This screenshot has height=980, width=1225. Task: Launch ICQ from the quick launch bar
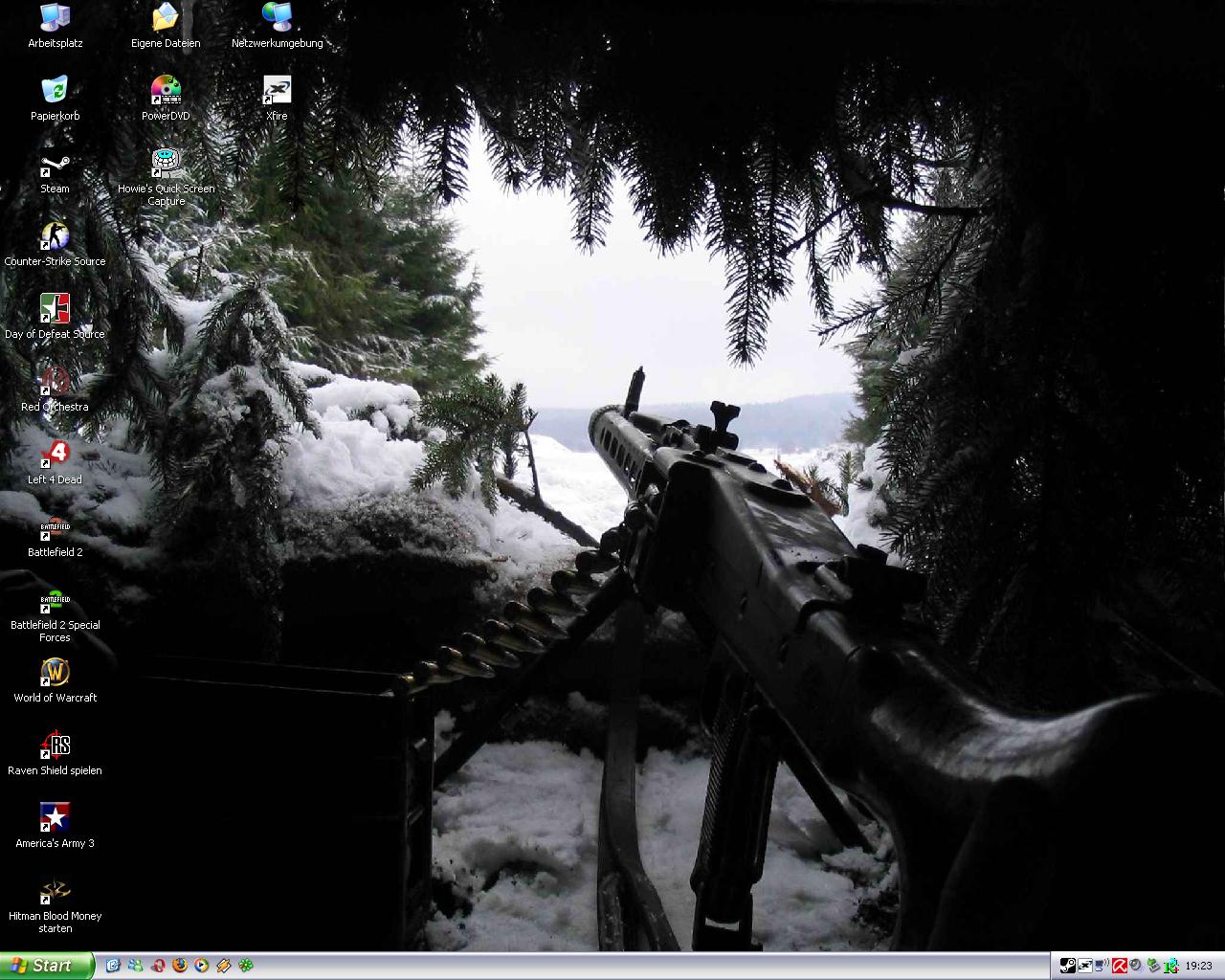click(246, 966)
